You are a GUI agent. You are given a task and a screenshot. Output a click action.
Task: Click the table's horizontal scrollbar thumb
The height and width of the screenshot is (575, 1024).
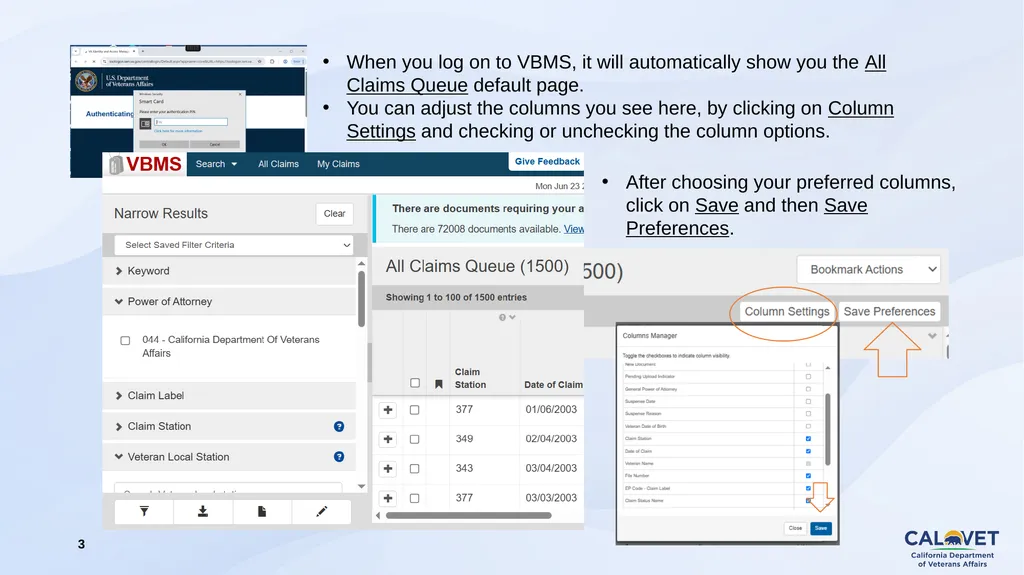tap(468, 516)
